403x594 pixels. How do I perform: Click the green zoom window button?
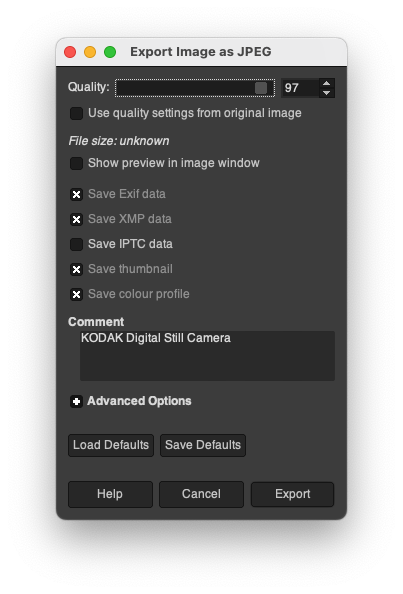110,52
